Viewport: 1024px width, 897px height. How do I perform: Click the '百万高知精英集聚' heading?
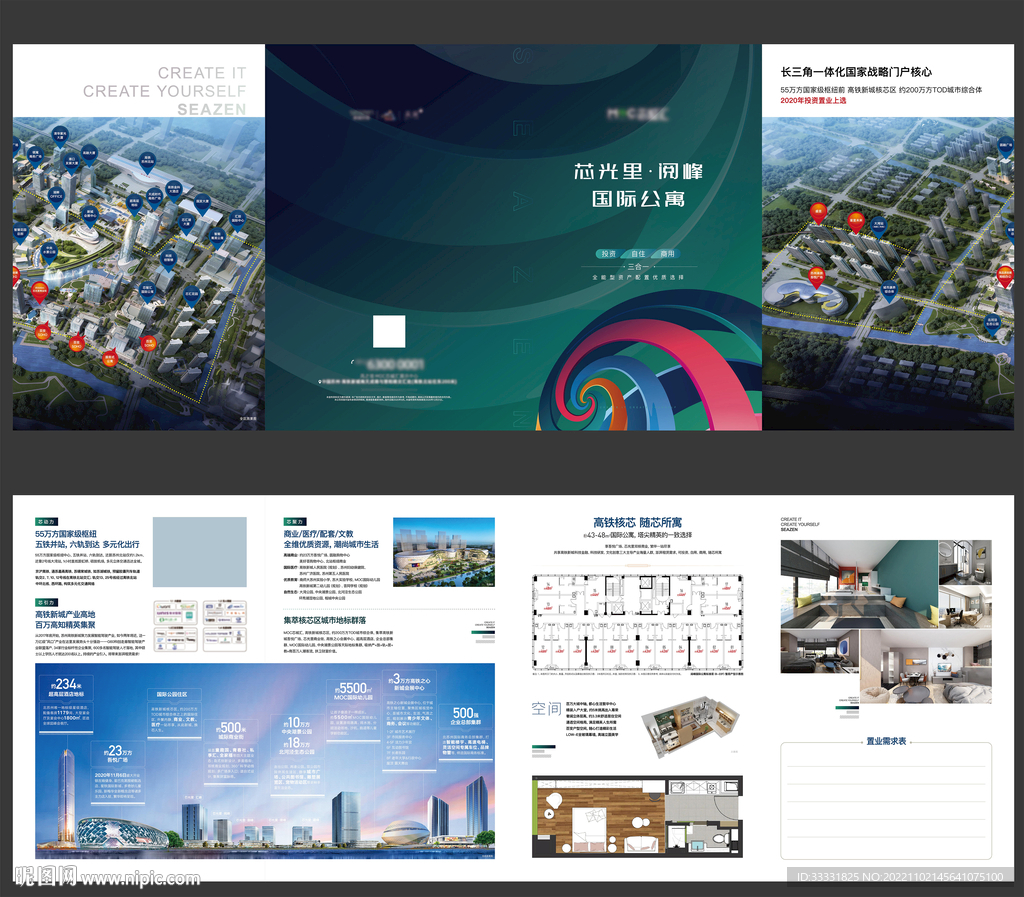pyautogui.click(x=65, y=625)
